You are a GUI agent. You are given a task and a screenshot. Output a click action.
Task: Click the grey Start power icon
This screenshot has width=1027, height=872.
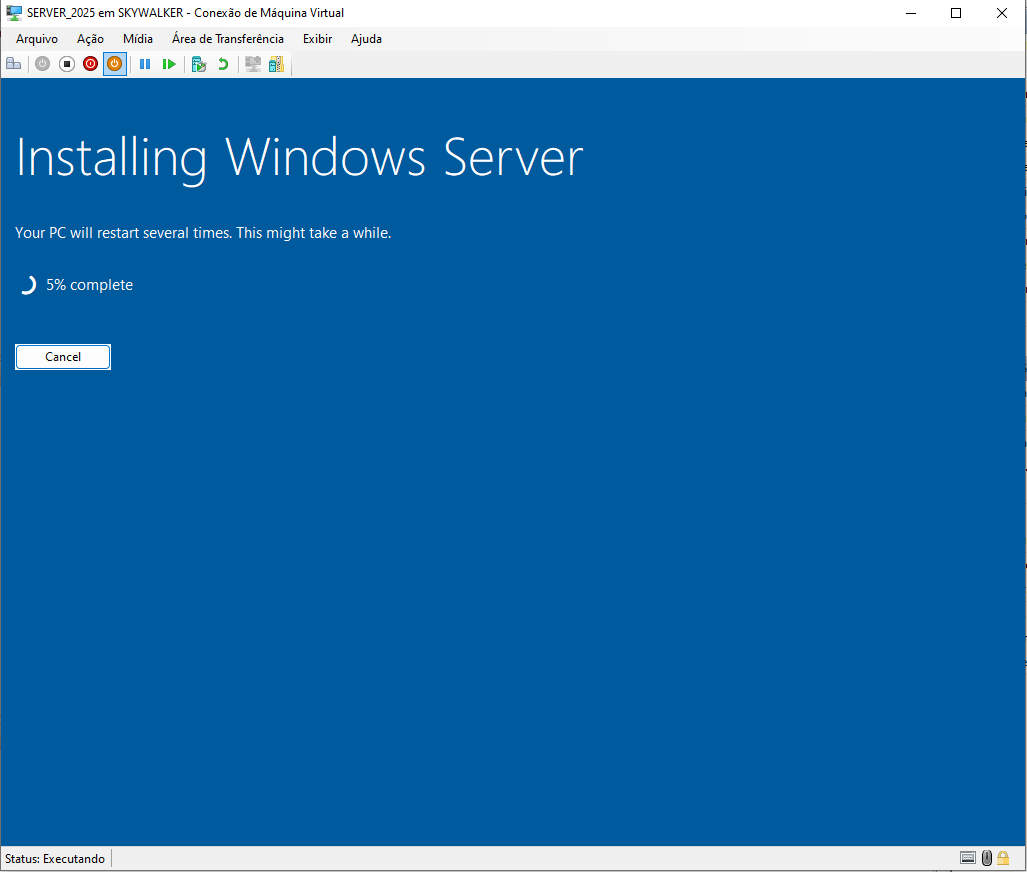click(43, 64)
